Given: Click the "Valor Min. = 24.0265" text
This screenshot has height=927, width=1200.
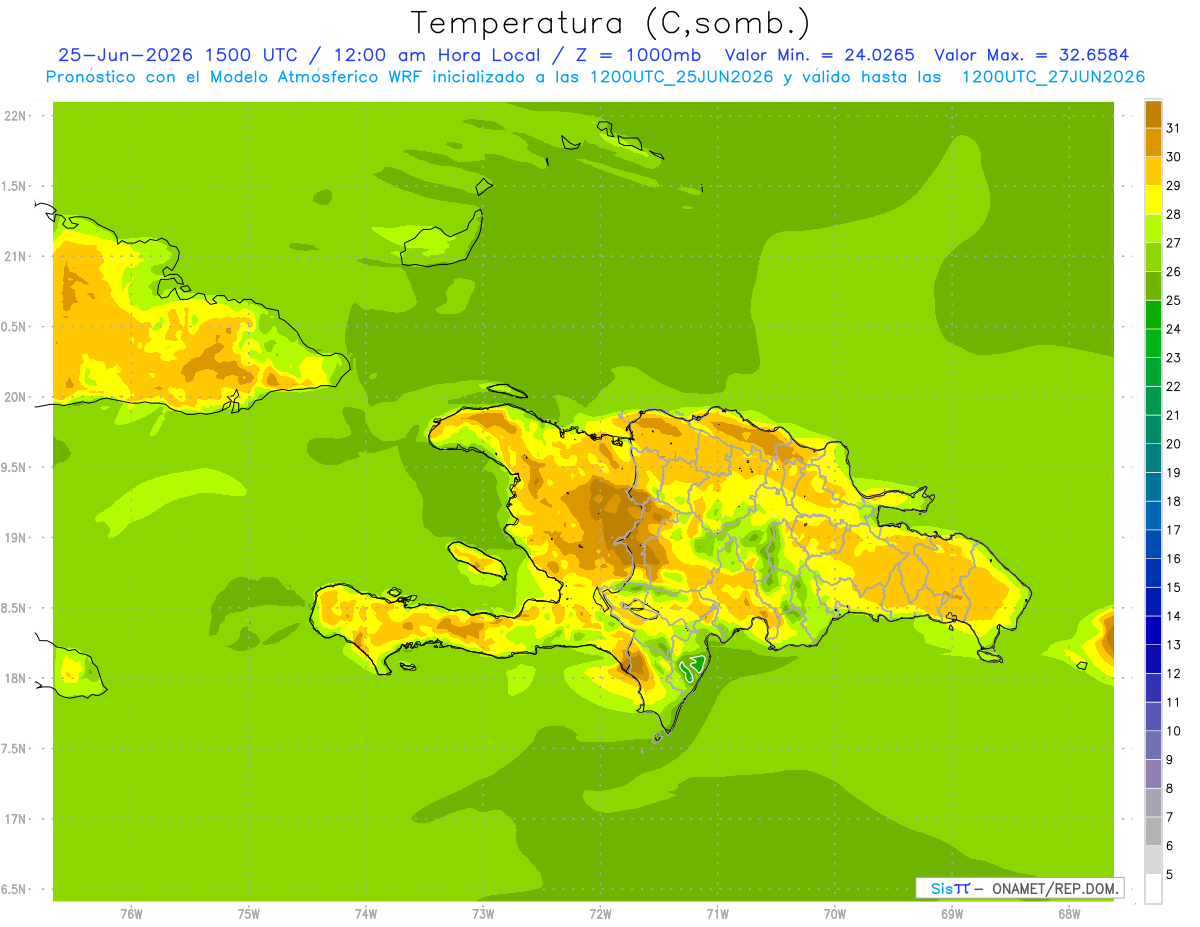Looking at the screenshot, I should (819, 55).
